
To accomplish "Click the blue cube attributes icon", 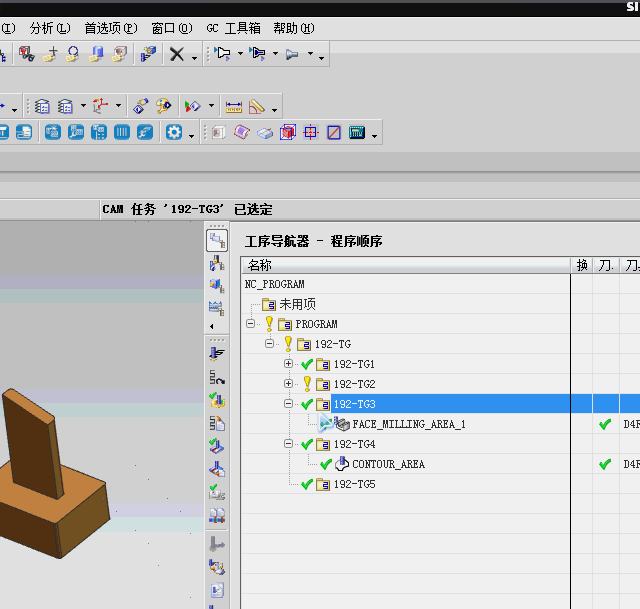I will click(148, 54).
